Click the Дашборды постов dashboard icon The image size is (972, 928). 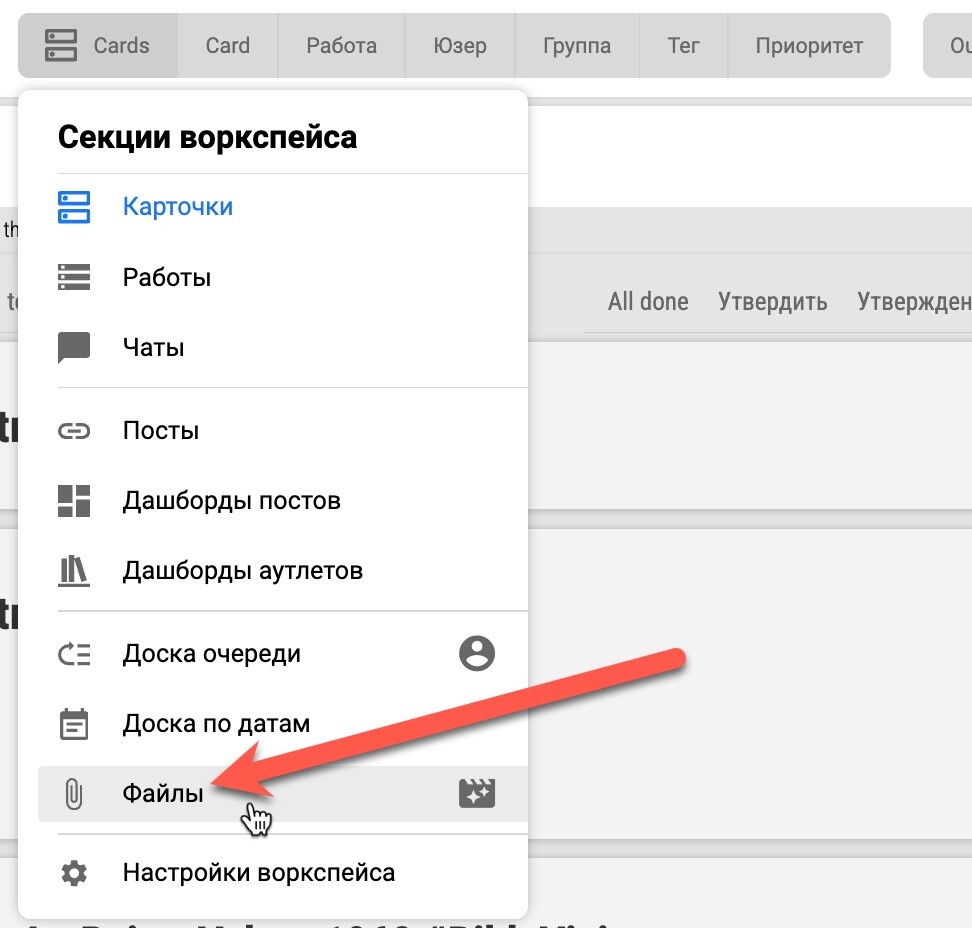coord(74,501)
